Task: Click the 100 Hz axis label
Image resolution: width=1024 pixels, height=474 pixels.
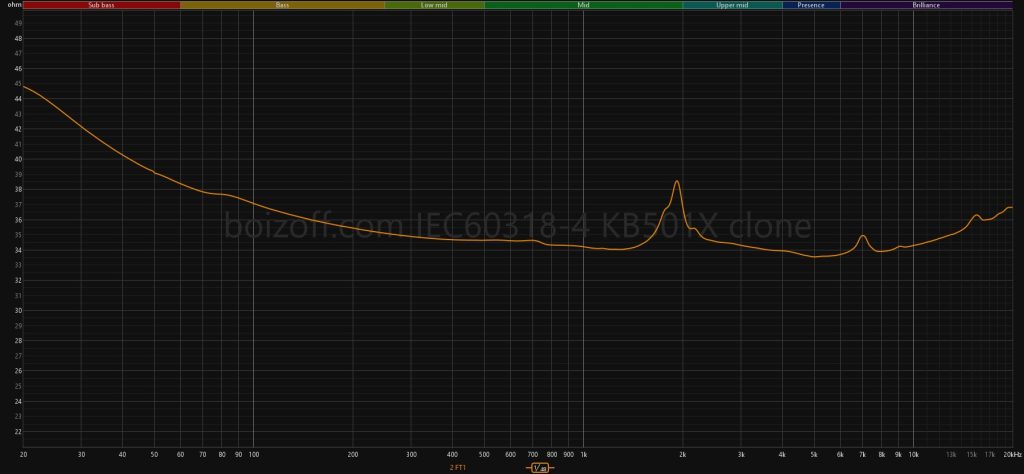Action: (x=253, y=454)
